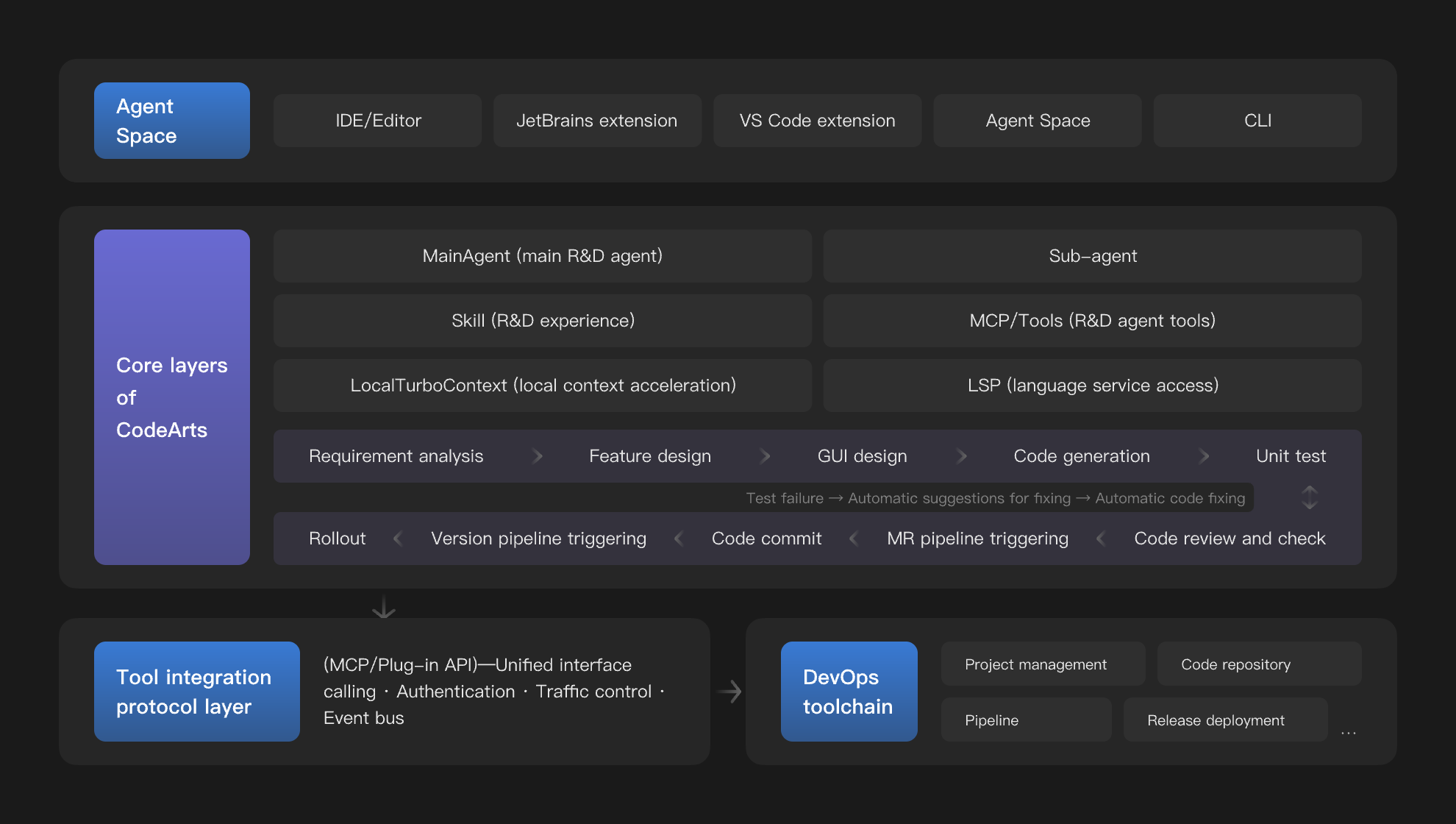This screenshot has width=1456, height=824.
Task: Click the Unit test step
Action: point(1291,456)
